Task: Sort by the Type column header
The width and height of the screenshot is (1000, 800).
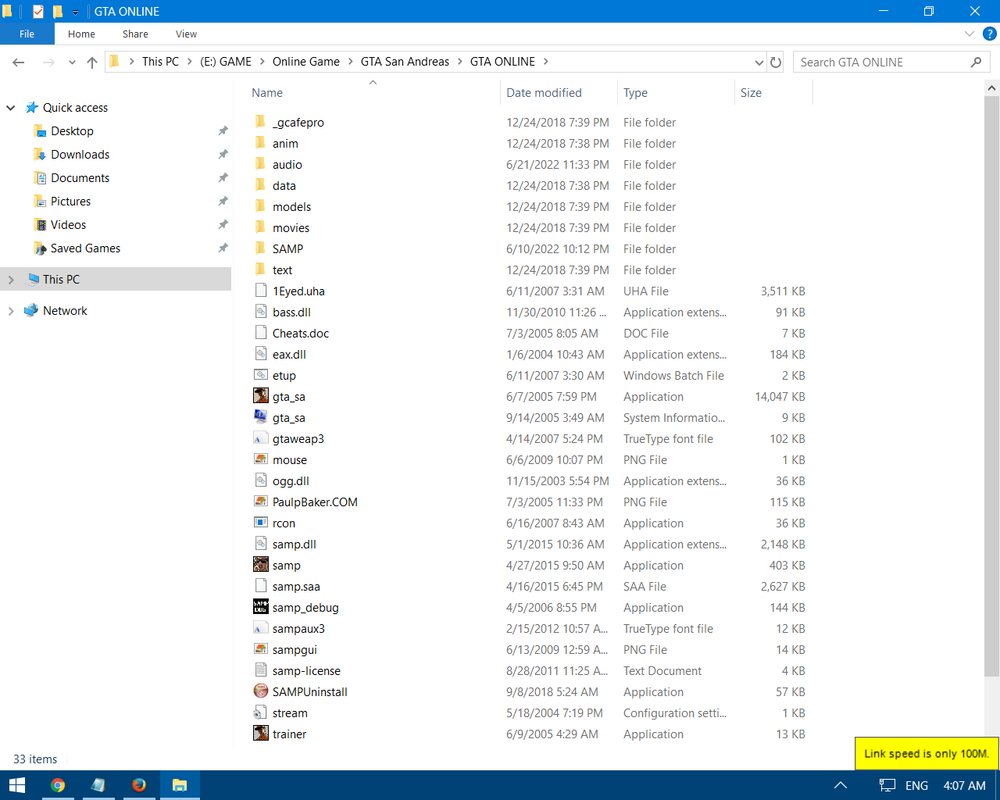Action: tap(676, 93)
